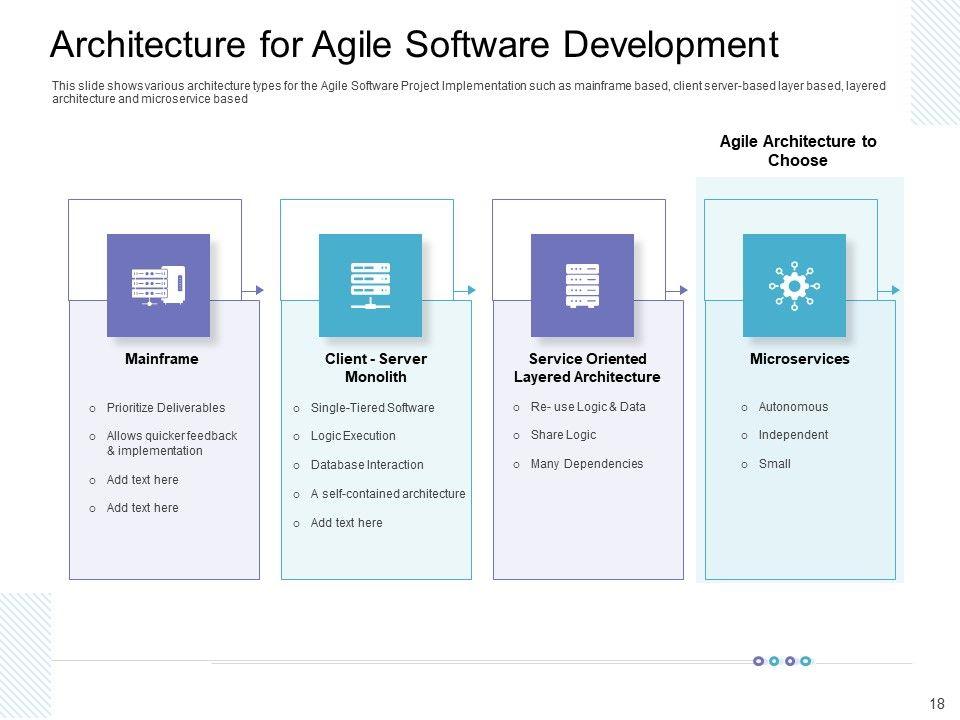Image resolution: width=960 pixels, height=720 pixels.
Task: Select 'Service Oriented Layered Architecture' heading
Action: pos(587,368)
